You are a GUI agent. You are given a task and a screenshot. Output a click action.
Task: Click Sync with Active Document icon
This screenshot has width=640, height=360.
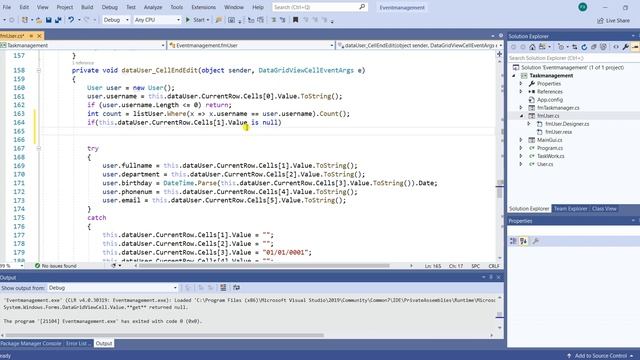(x=574, y=47)
